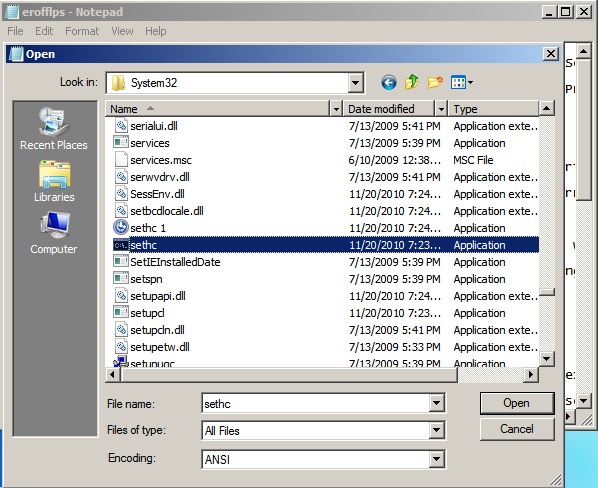Image resolution: width=598 pixels, height=488 pixels.
Task: Click the Open button
Action: click(517, 403)
